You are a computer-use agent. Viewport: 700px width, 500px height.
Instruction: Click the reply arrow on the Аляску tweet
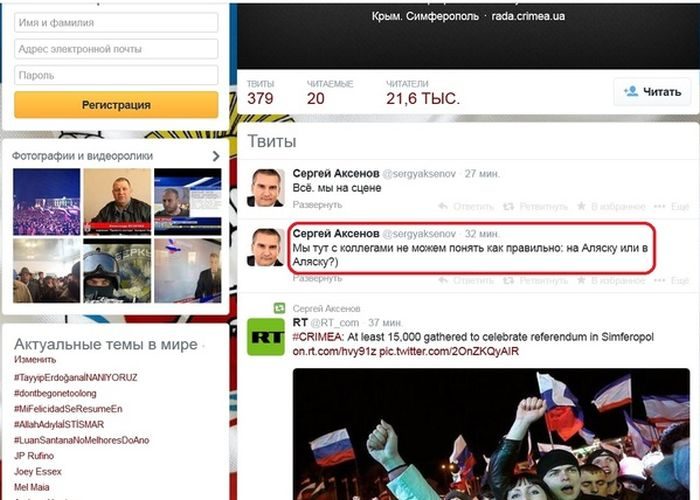point(465,280)
